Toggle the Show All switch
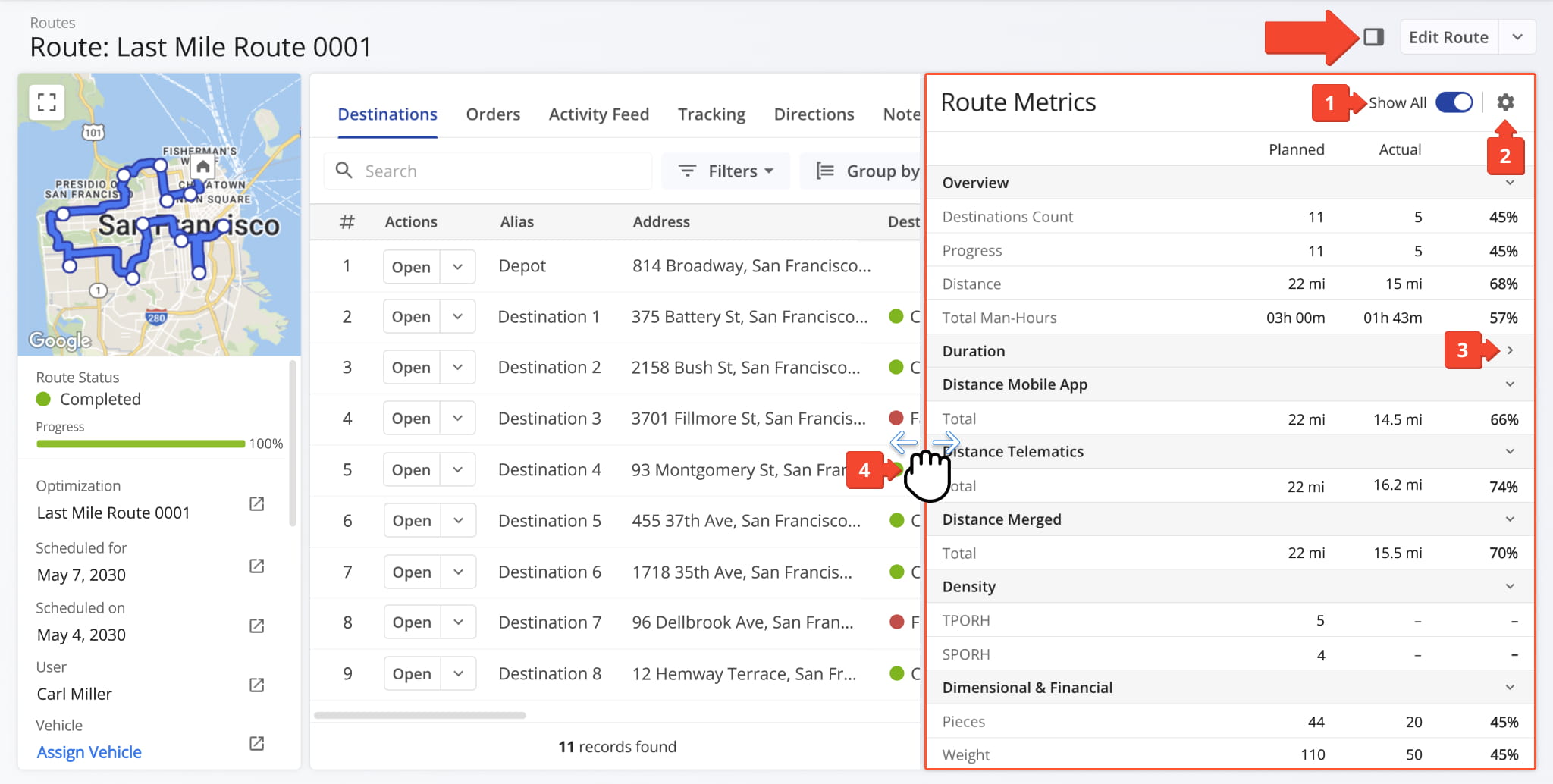Screen dimensions: 1553x784 pos(1454,102)
